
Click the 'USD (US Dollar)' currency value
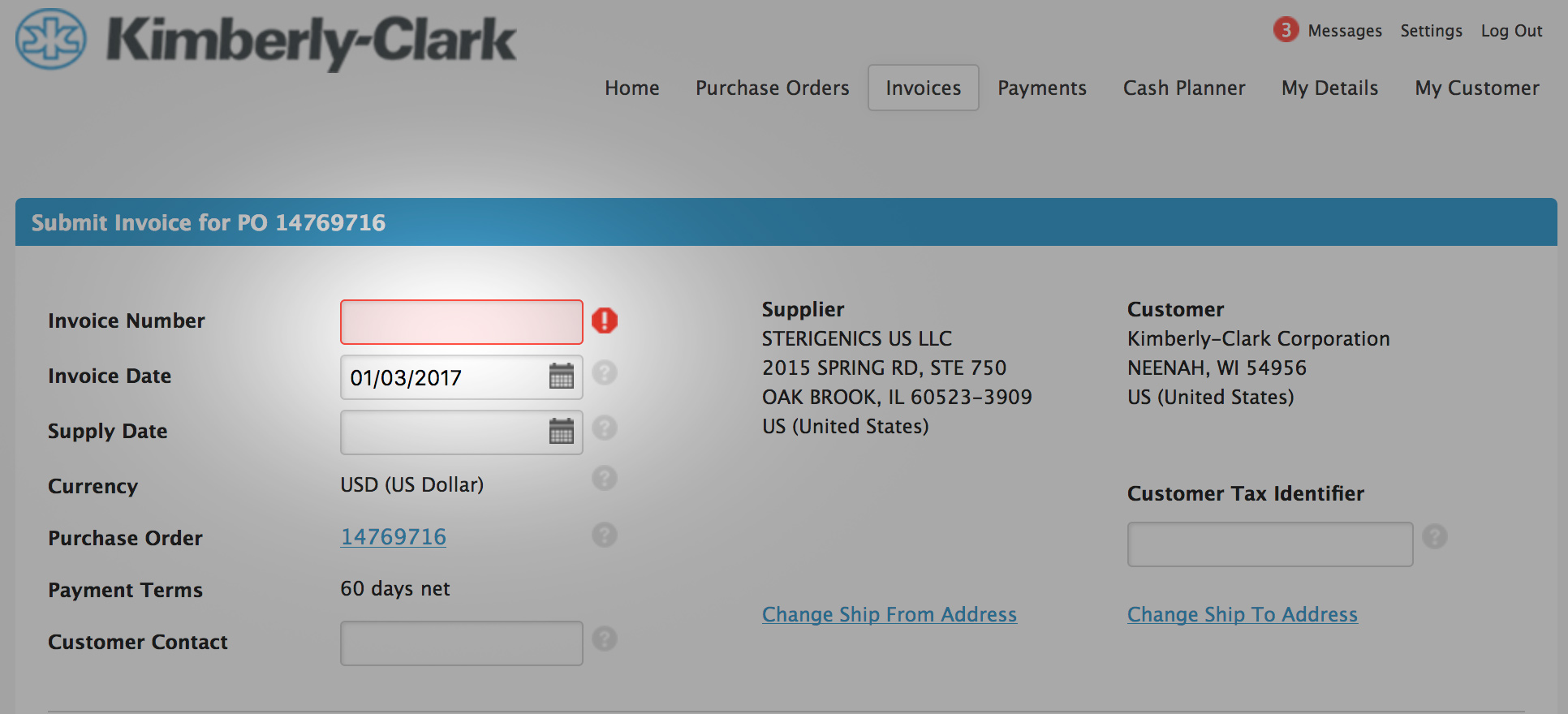[x=412, y=484]
